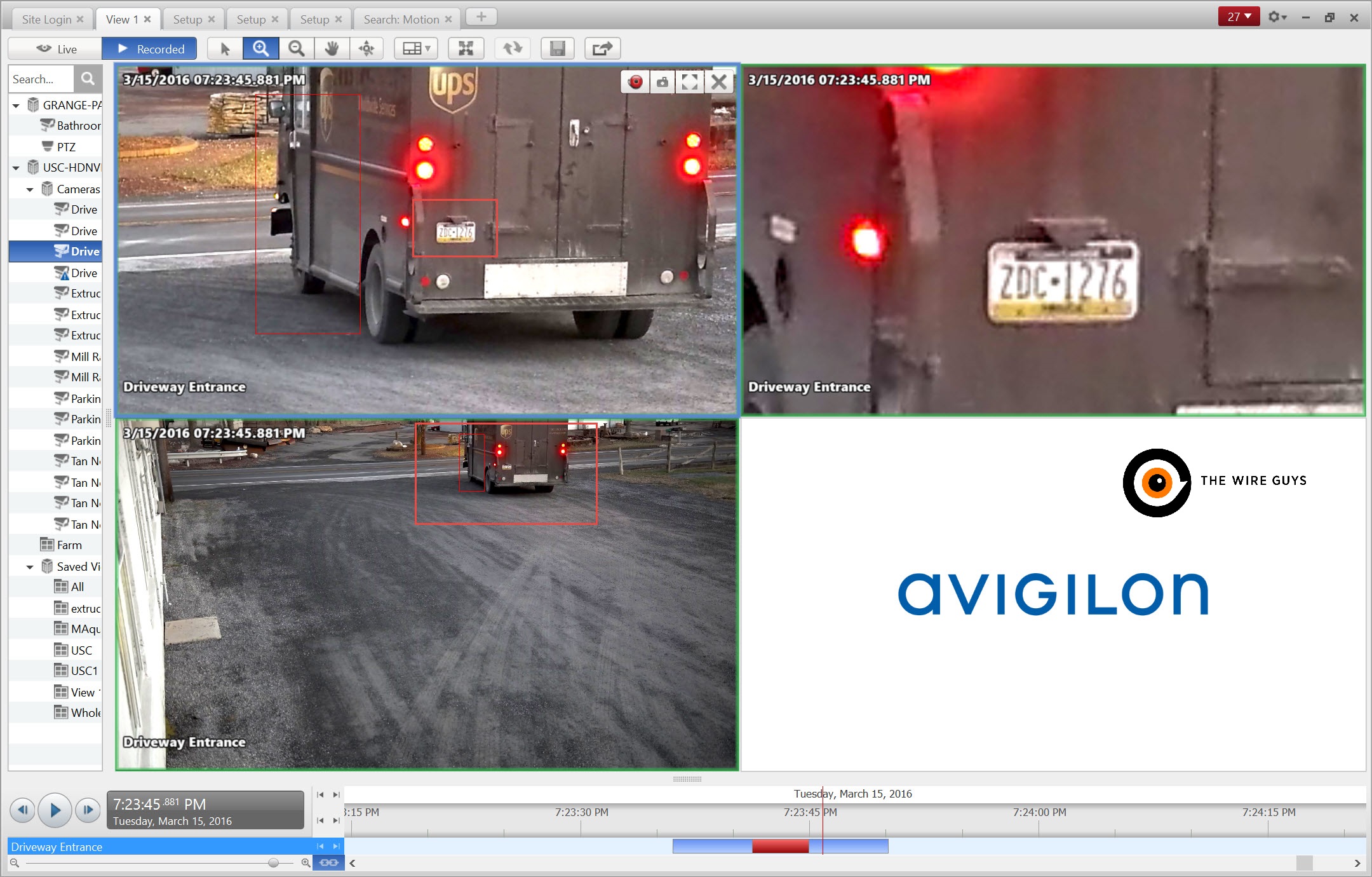Click the timeline zoom in magnifier

[306, 863]
